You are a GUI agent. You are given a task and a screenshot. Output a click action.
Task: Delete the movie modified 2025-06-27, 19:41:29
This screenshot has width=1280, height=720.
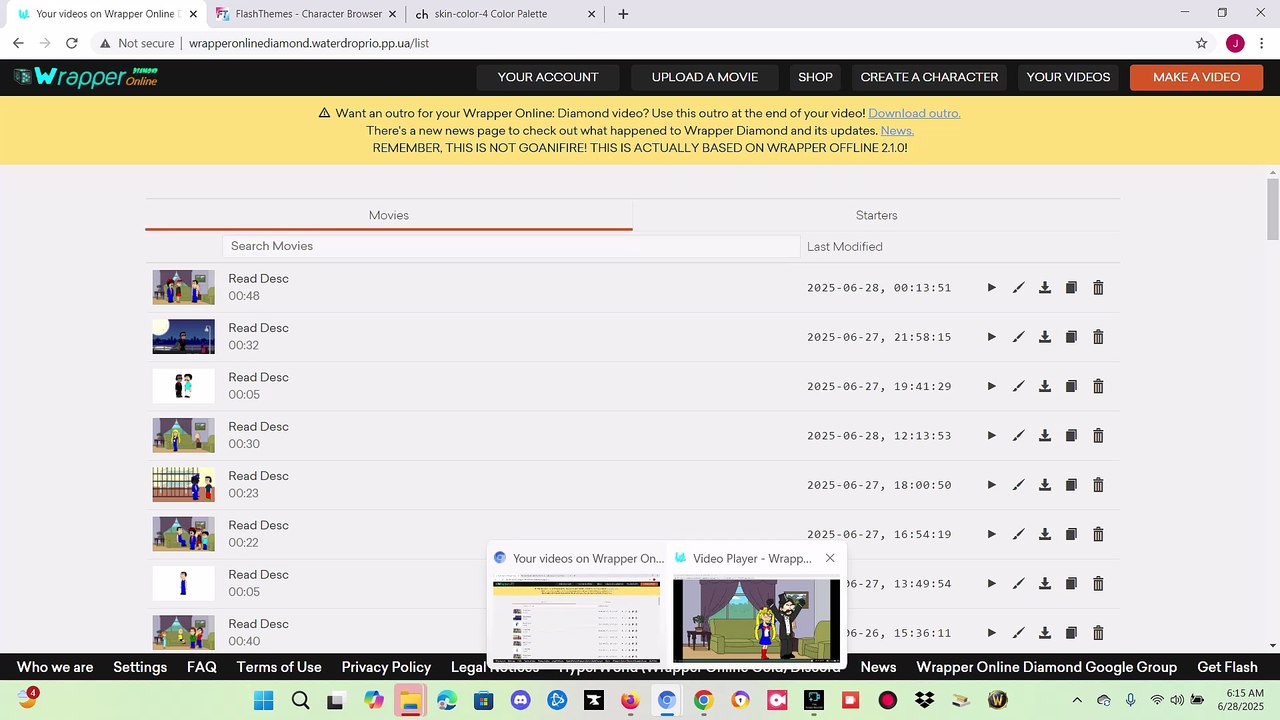(x=1098, y=386)
